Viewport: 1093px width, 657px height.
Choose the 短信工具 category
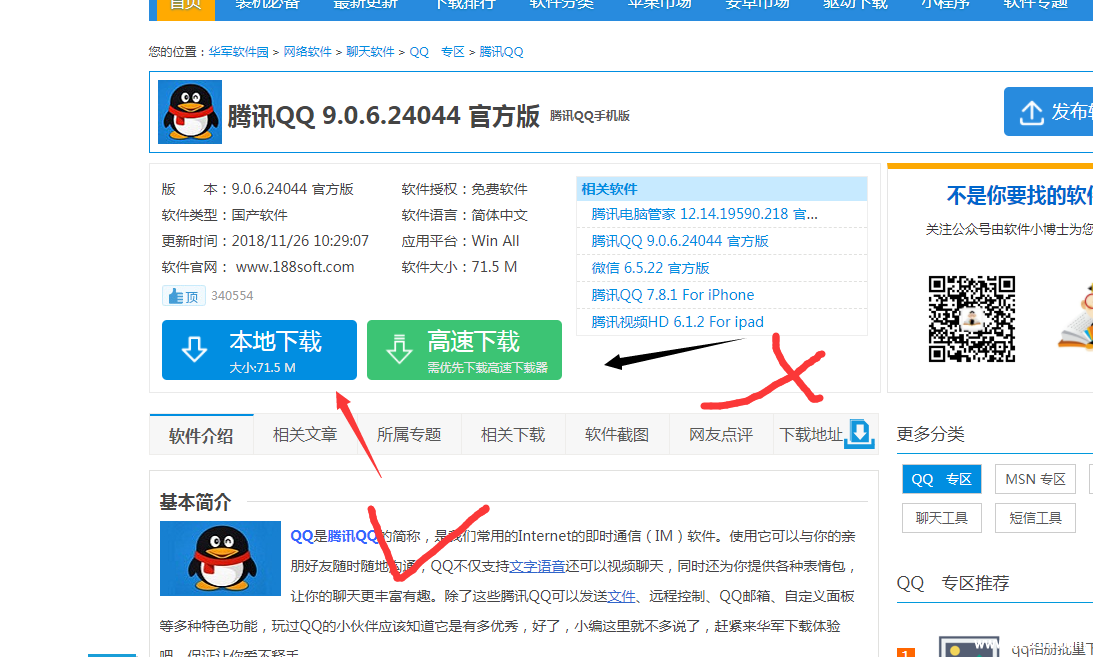pyautogui.click(x=1035, y=518)
